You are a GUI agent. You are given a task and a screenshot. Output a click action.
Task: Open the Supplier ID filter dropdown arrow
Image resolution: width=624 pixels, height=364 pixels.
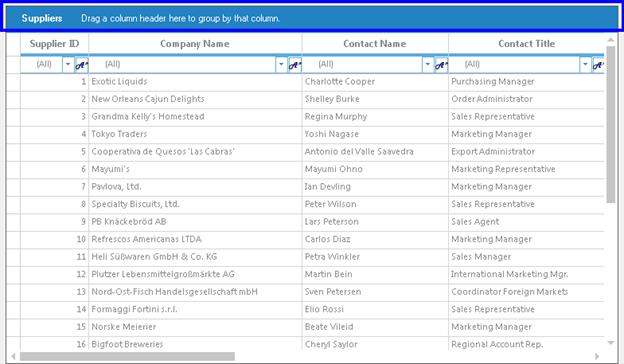(68, 64)
